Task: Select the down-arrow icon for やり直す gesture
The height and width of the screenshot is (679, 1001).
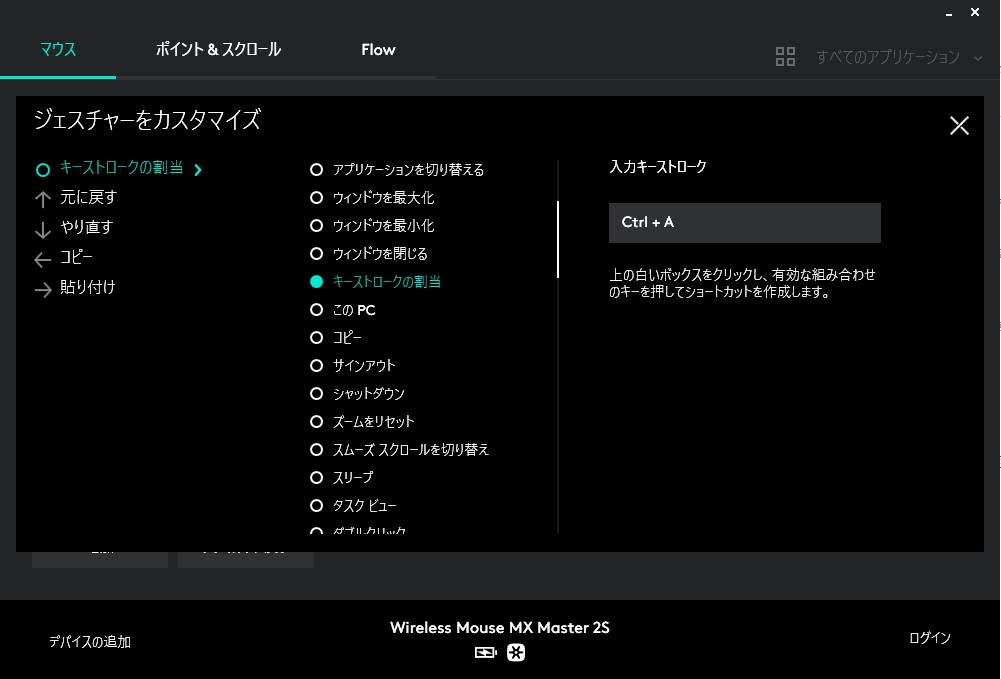Action: [x=43, y=228]
